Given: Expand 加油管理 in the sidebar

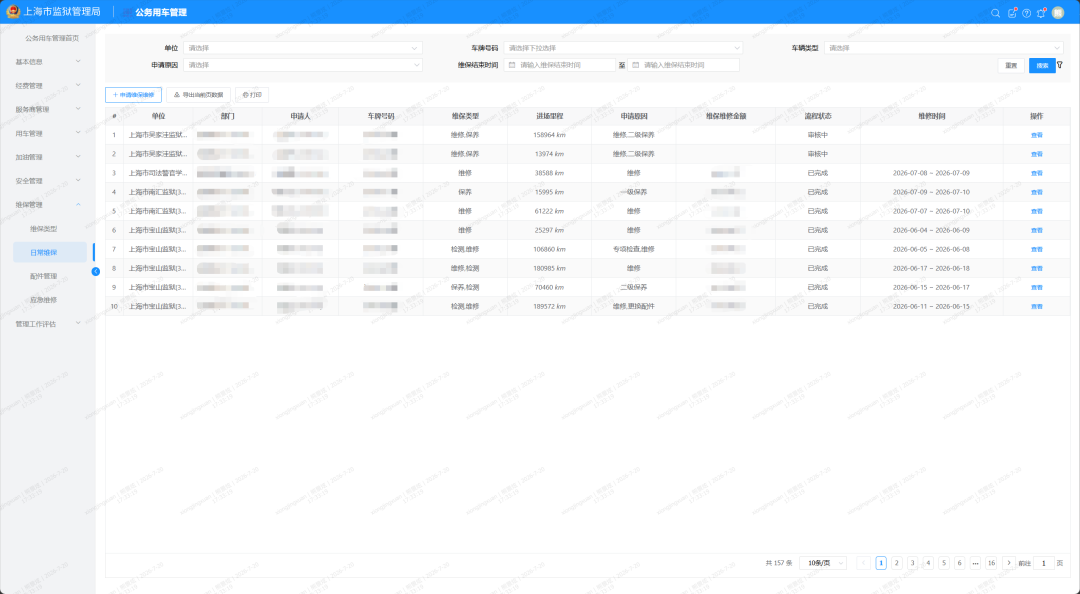Looking at the screenshot, I should coord(48,157).
